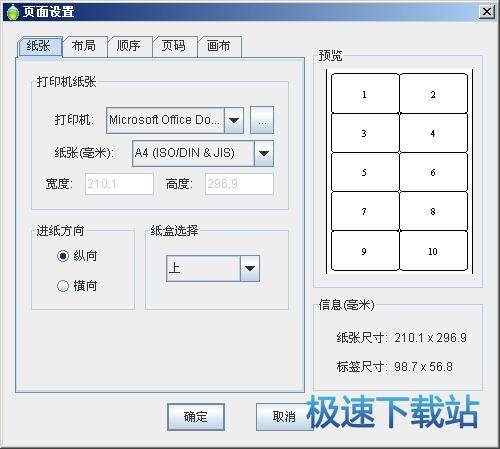Click the 宽度 width input field

[119, 184]
